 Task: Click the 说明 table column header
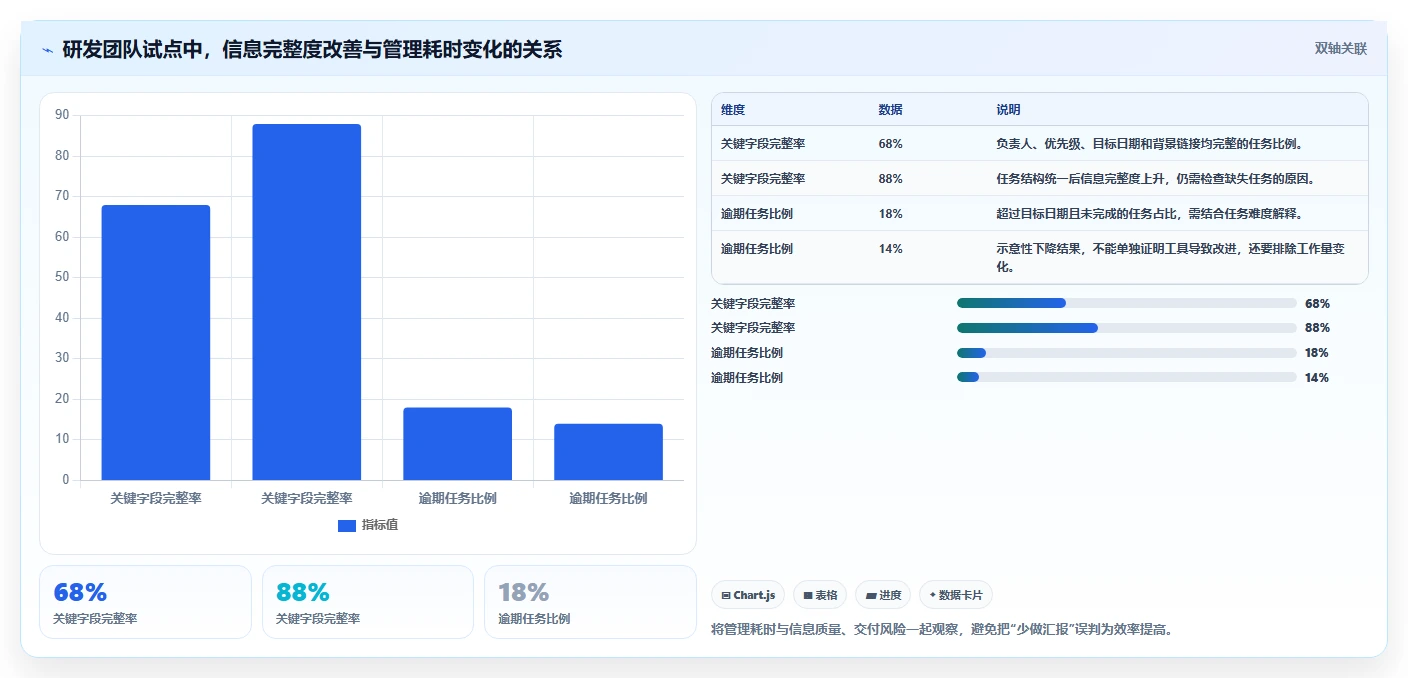(x=1008, y=110)
